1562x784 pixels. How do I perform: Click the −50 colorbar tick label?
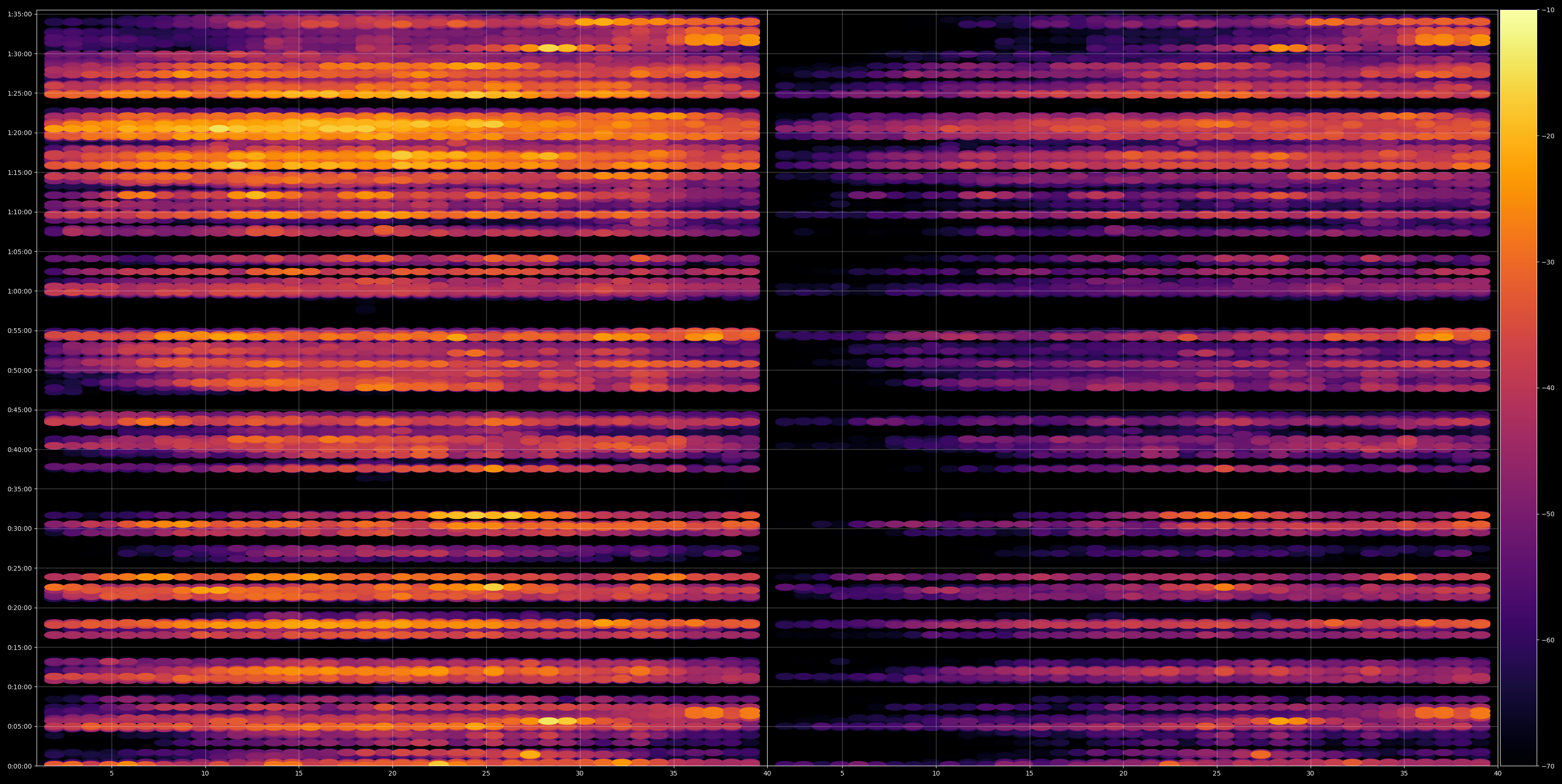click(1548, 514)
